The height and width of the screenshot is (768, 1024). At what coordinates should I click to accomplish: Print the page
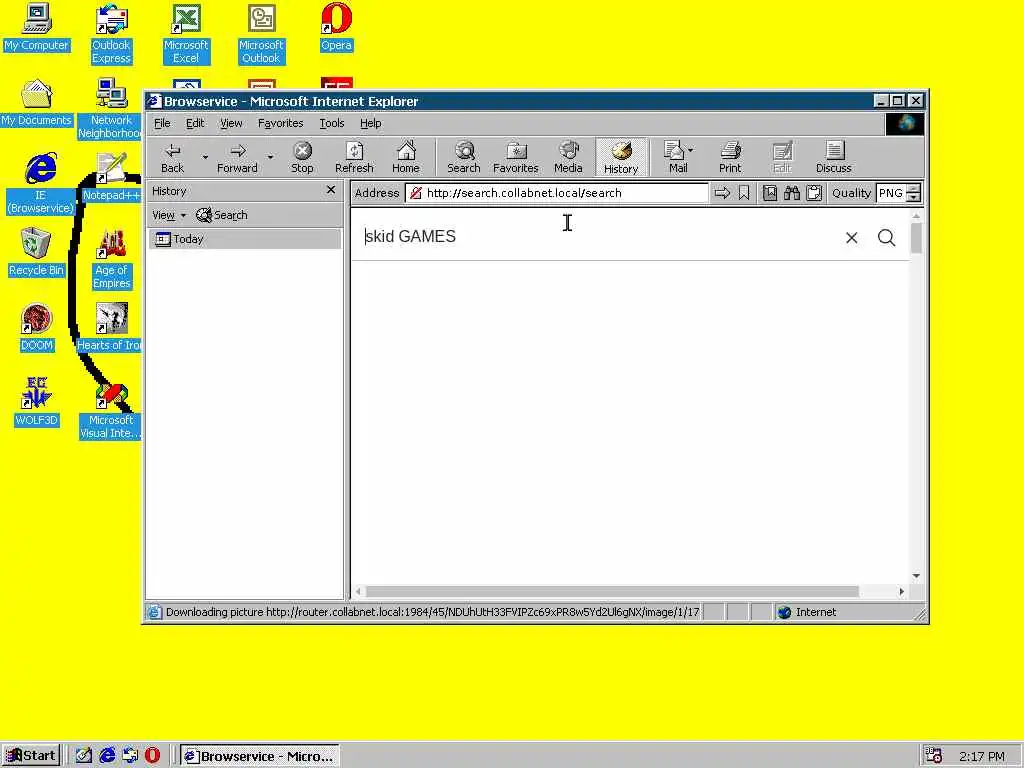pos(730,157)
